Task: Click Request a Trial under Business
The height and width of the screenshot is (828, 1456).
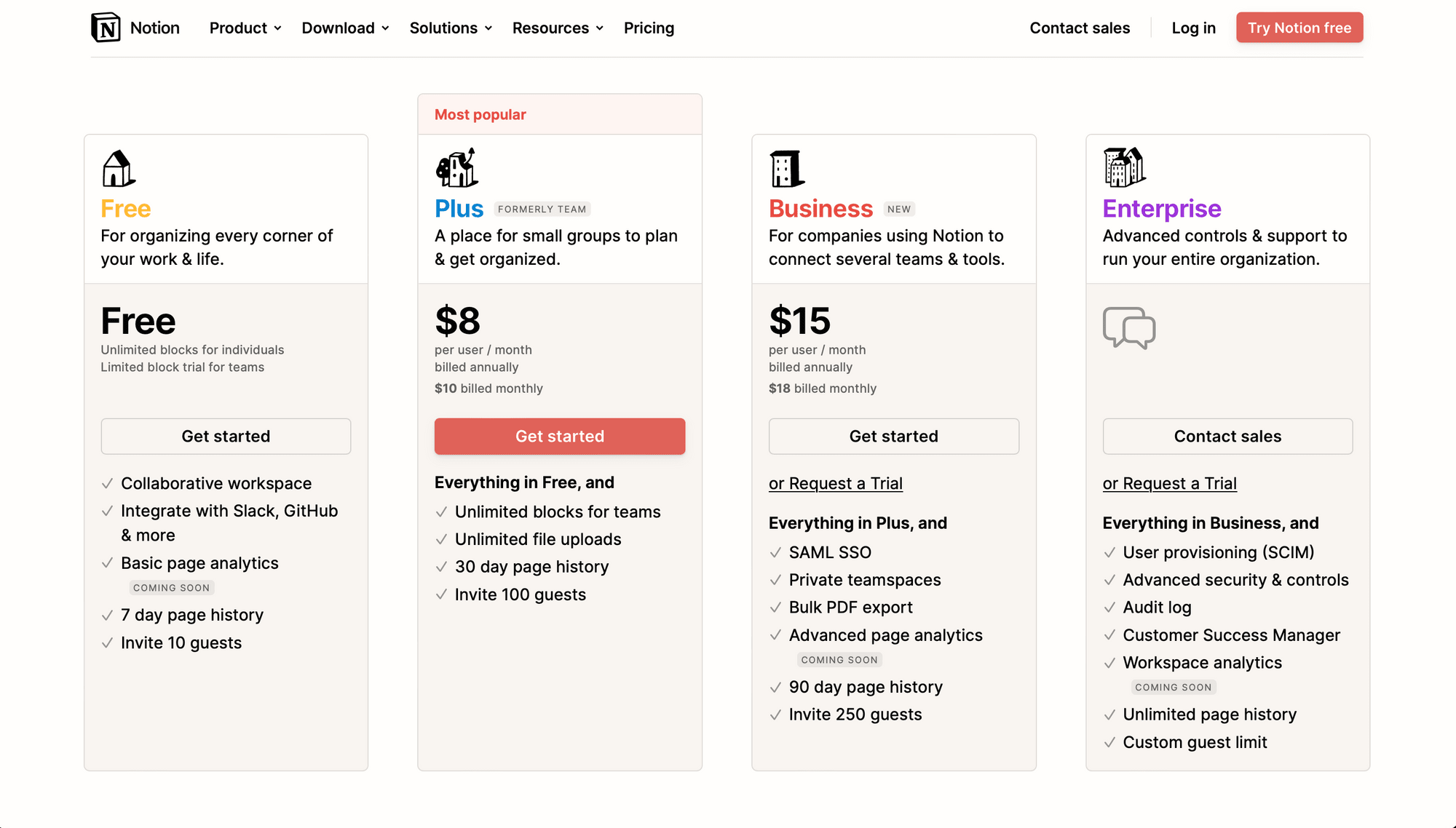Action: (836, 484)
